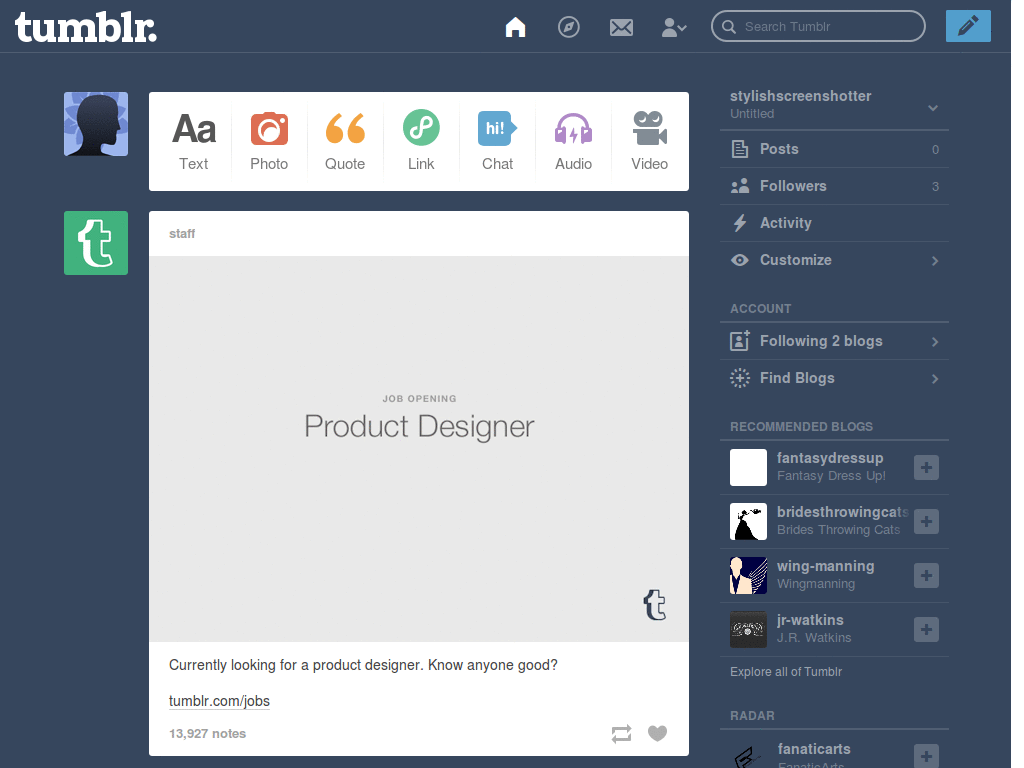Viewport: 1024px width, 768px height.
Task: Click the wing-manning avatar
Action: (x=748, y=575)
